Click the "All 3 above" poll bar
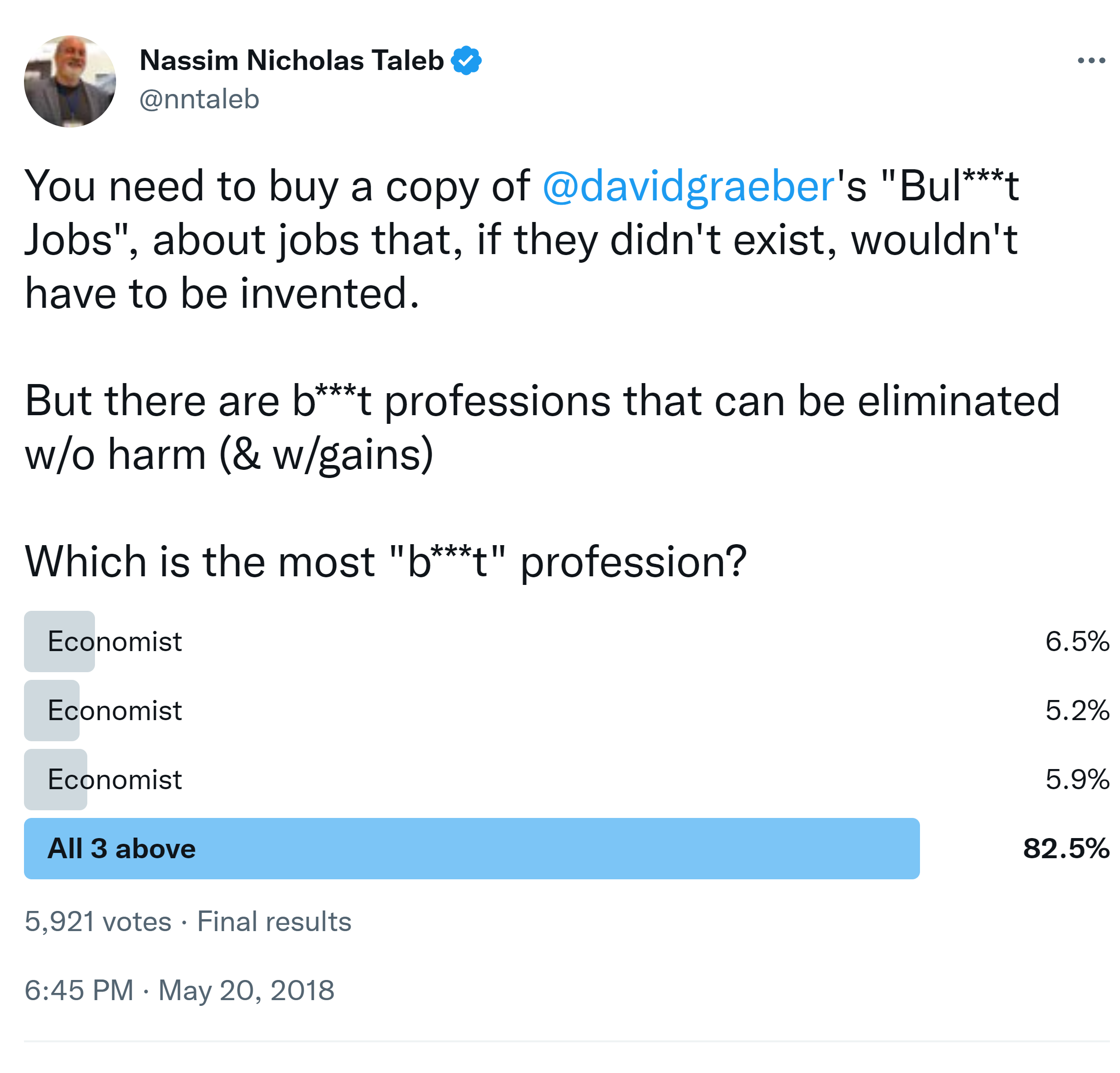Screen dimensions: 1120x1073 point(471,849)
